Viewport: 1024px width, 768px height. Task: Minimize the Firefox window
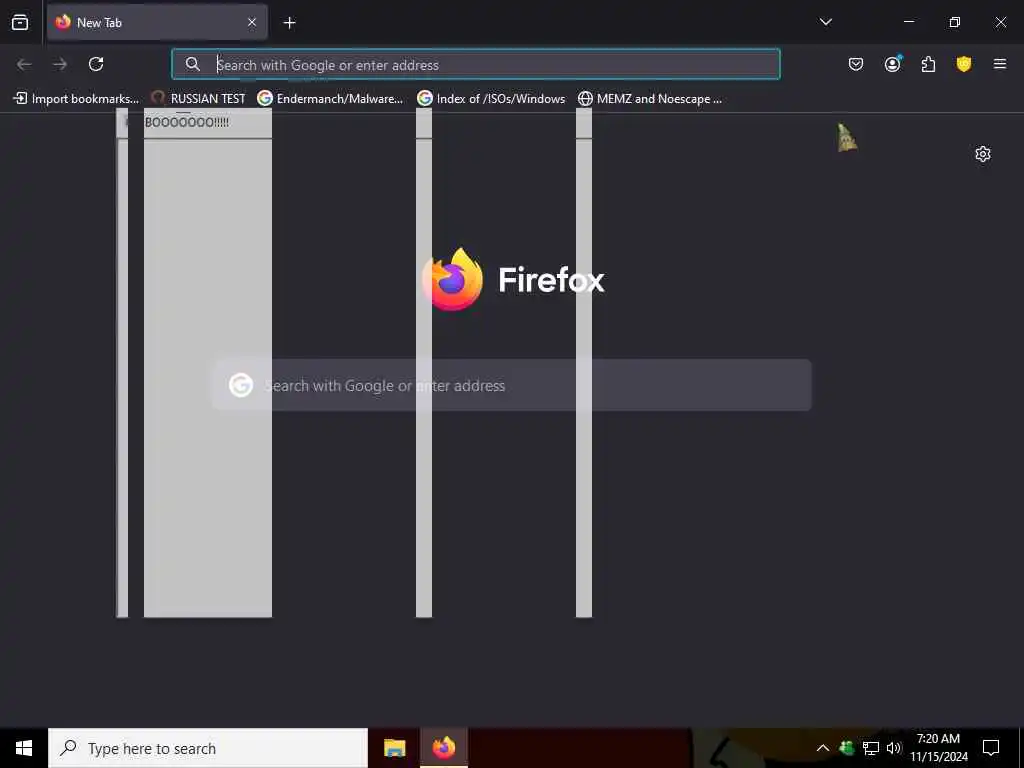[x=908, y=22]
